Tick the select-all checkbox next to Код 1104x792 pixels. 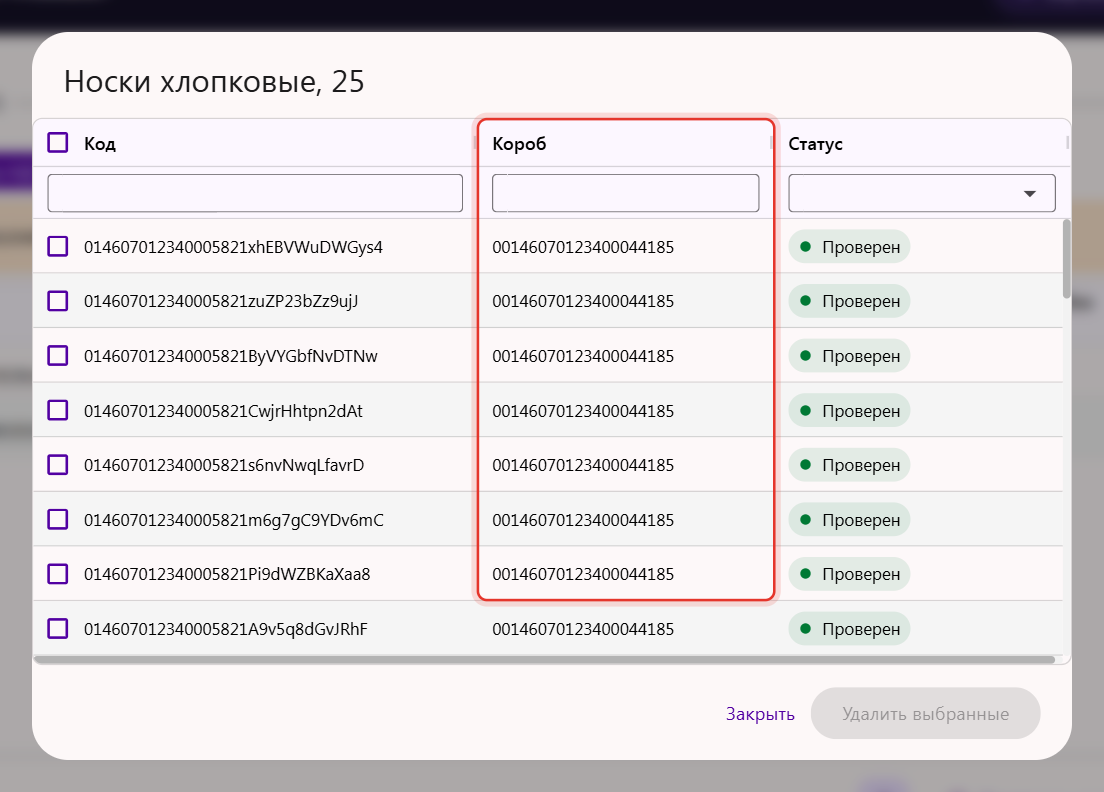(x=58, y=143)
